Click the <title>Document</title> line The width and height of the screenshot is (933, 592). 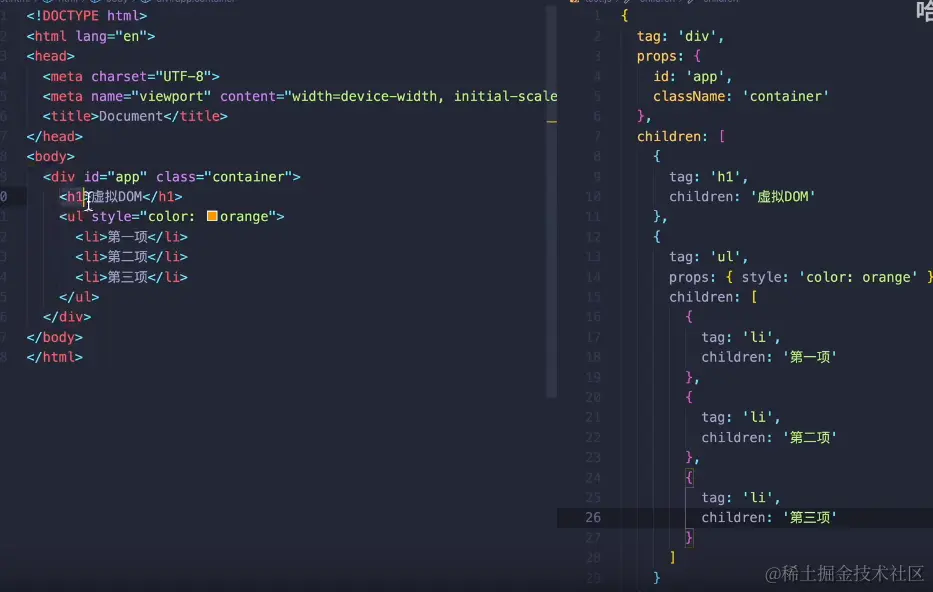135,117
